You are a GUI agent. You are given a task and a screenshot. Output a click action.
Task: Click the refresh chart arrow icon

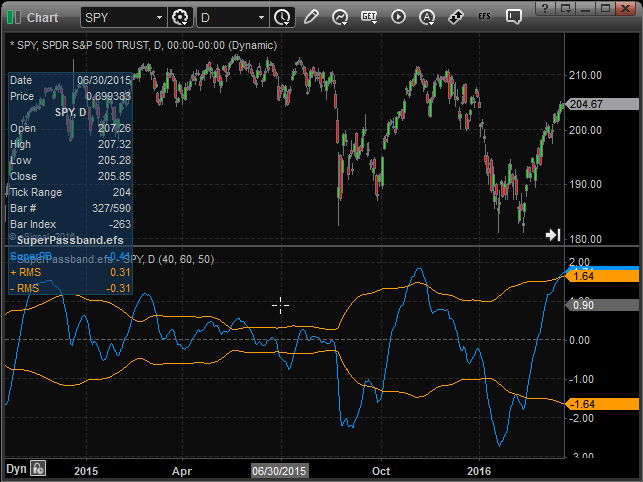340,17
